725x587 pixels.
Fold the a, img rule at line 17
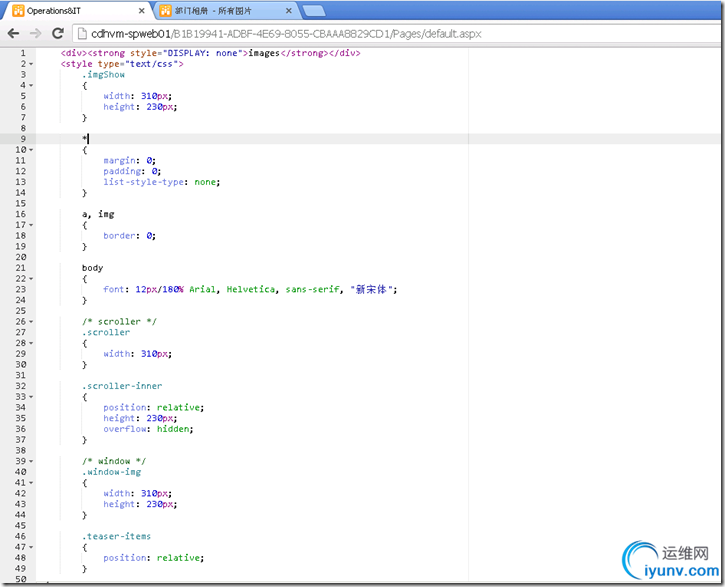tap(31, 225)
